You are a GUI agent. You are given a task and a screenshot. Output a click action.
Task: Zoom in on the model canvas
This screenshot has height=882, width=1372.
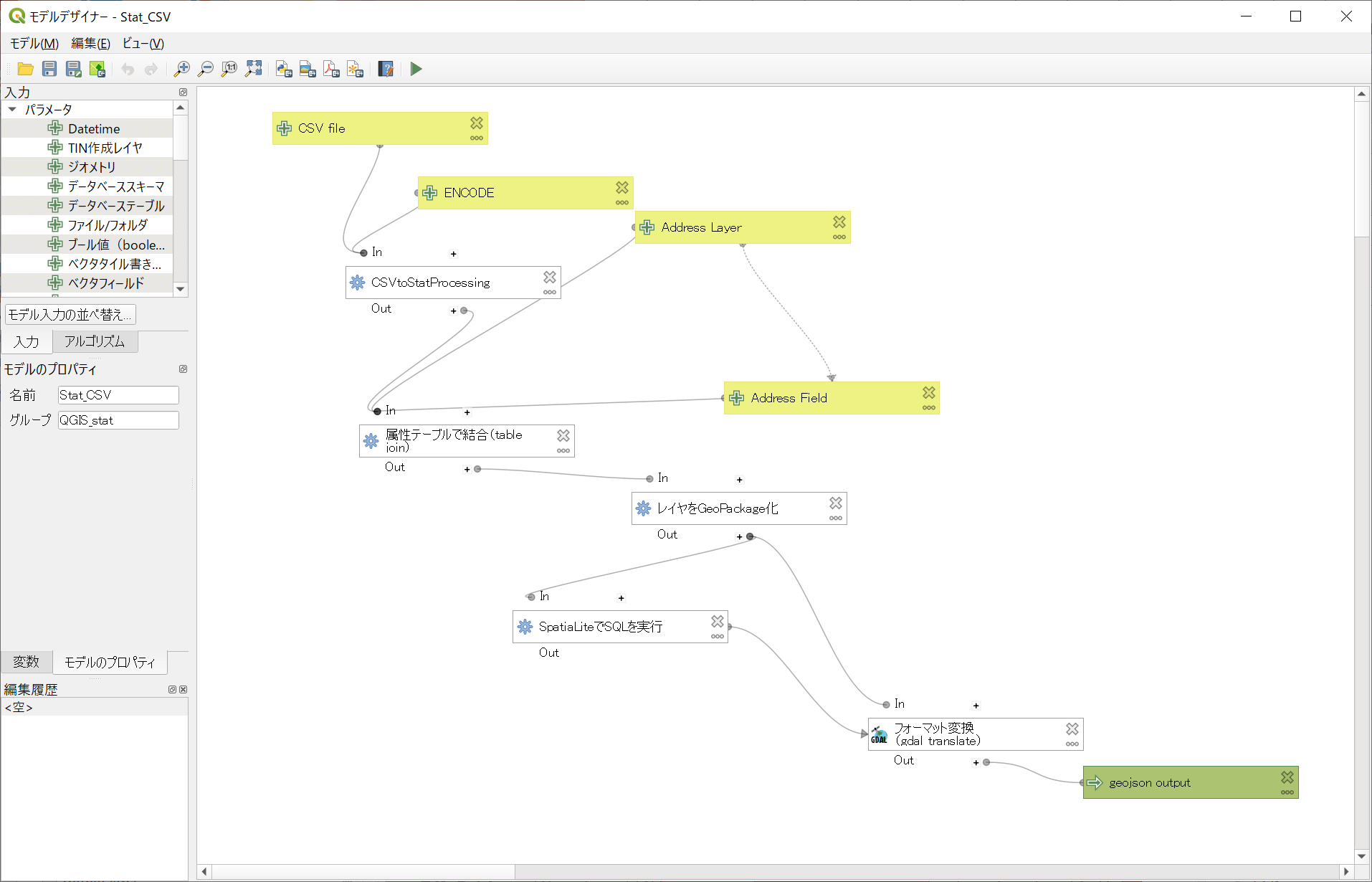point(182,69)
